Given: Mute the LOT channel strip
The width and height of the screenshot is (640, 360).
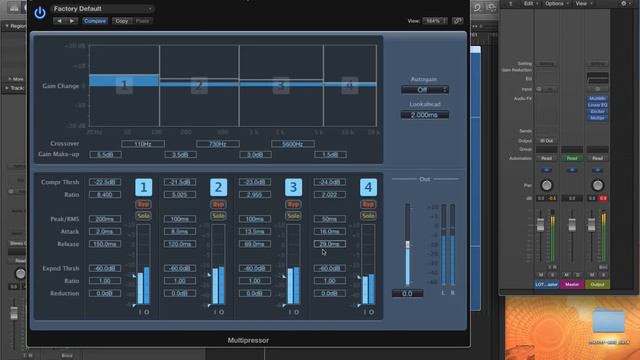Looking at the screenshot, I should [x=541, y=275].
